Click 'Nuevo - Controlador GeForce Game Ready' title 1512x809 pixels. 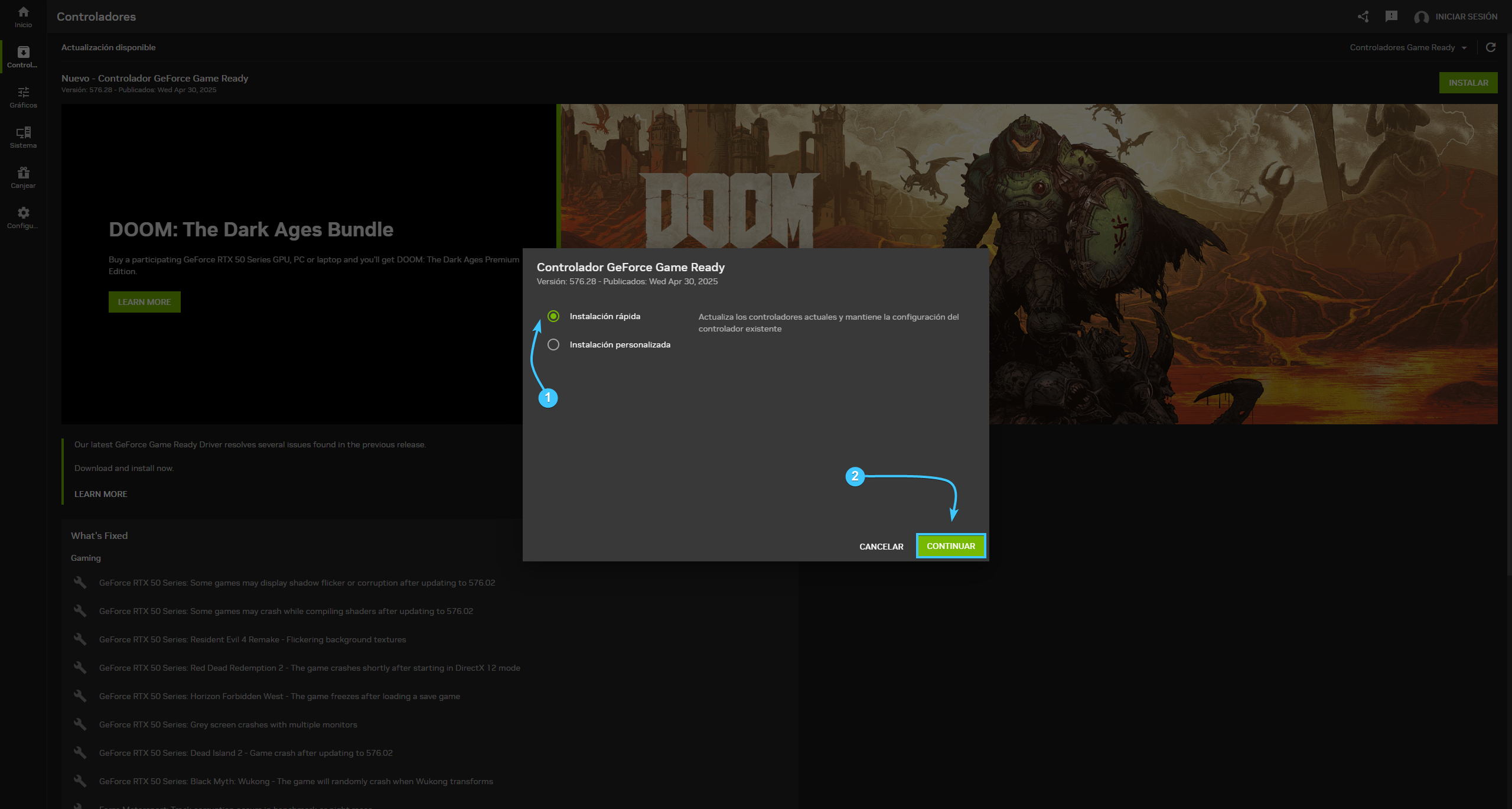pos(155,78)
